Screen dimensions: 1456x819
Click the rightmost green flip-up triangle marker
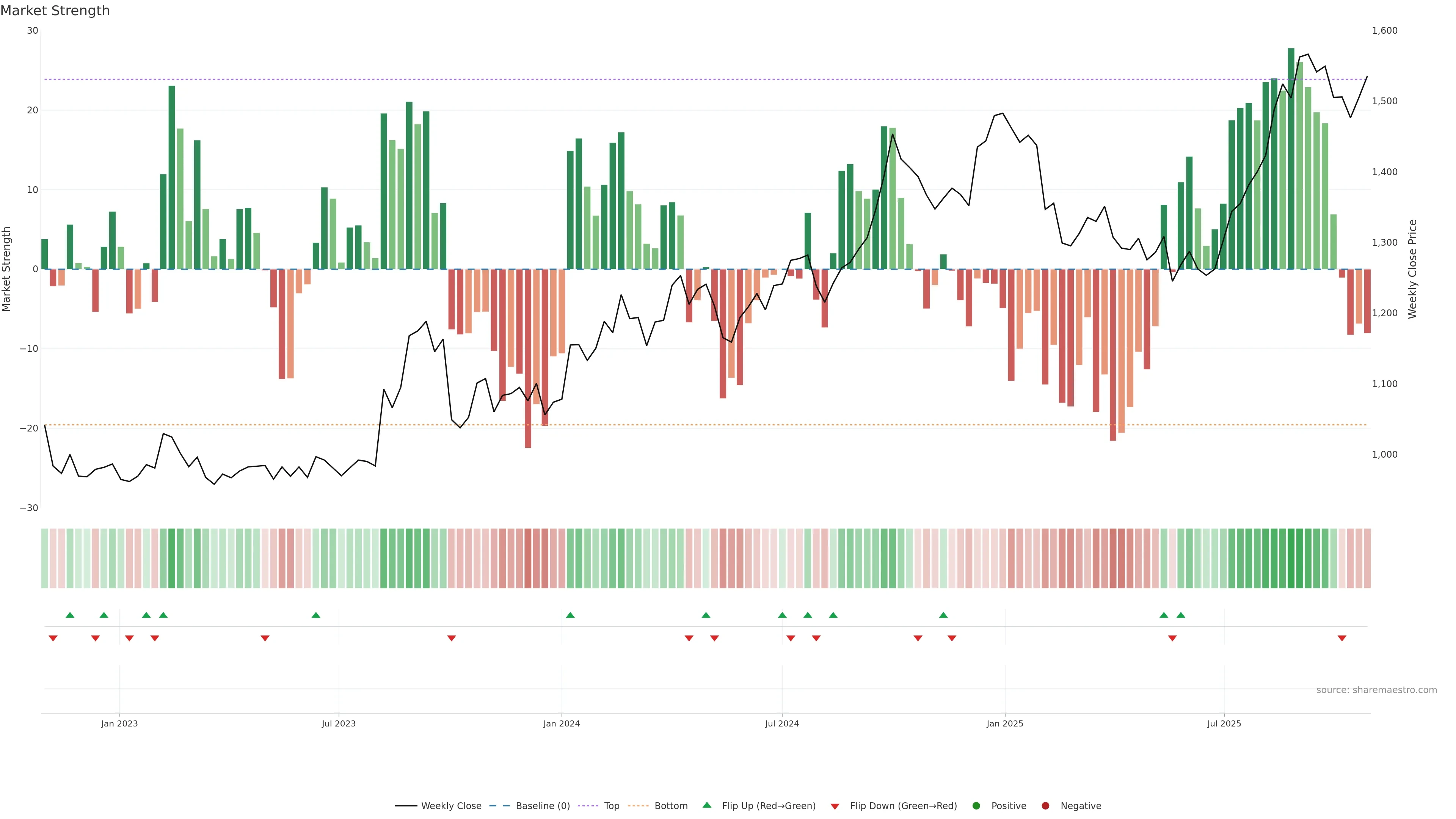1181,615
